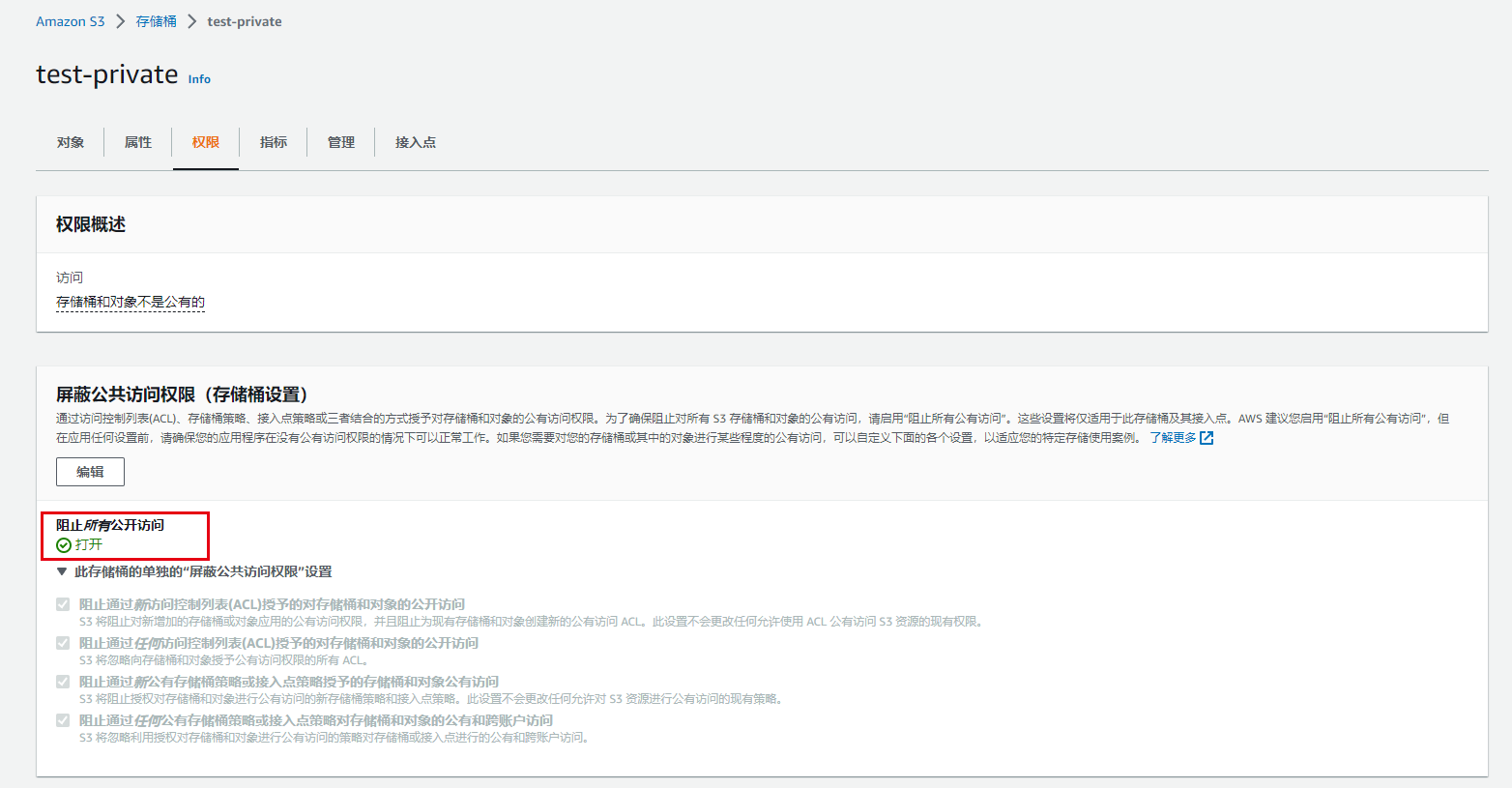Viewport: 1512px width, 788px height.
Task: Click the 权限概述 heading
Action: [91, 224]
